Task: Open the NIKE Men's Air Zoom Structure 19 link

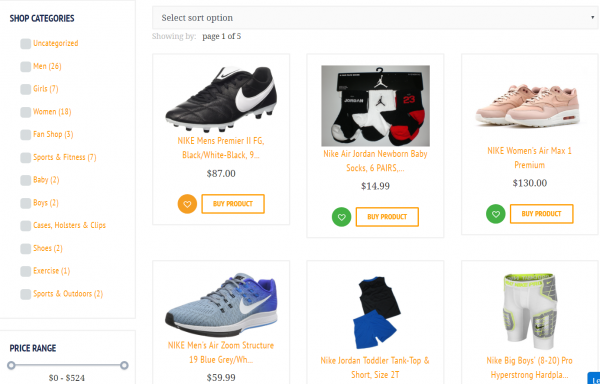Action: (x=221, y=352)
